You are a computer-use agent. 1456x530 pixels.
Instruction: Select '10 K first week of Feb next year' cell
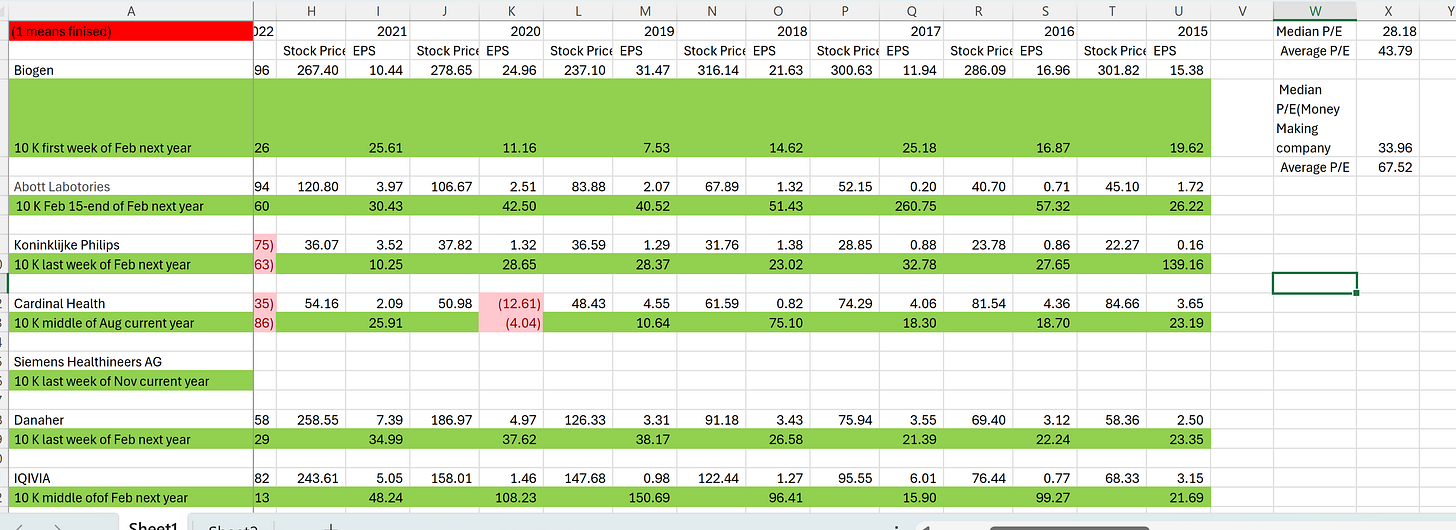point(133,118)
